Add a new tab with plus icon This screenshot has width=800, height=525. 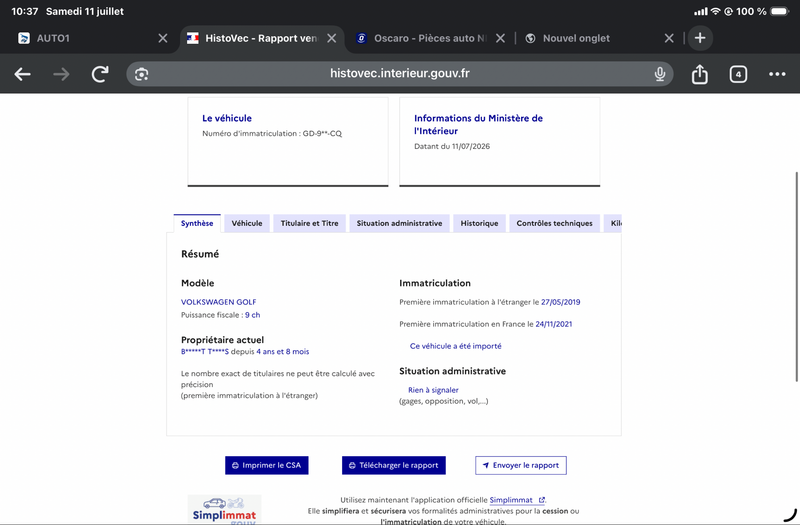tap(700, 38)
